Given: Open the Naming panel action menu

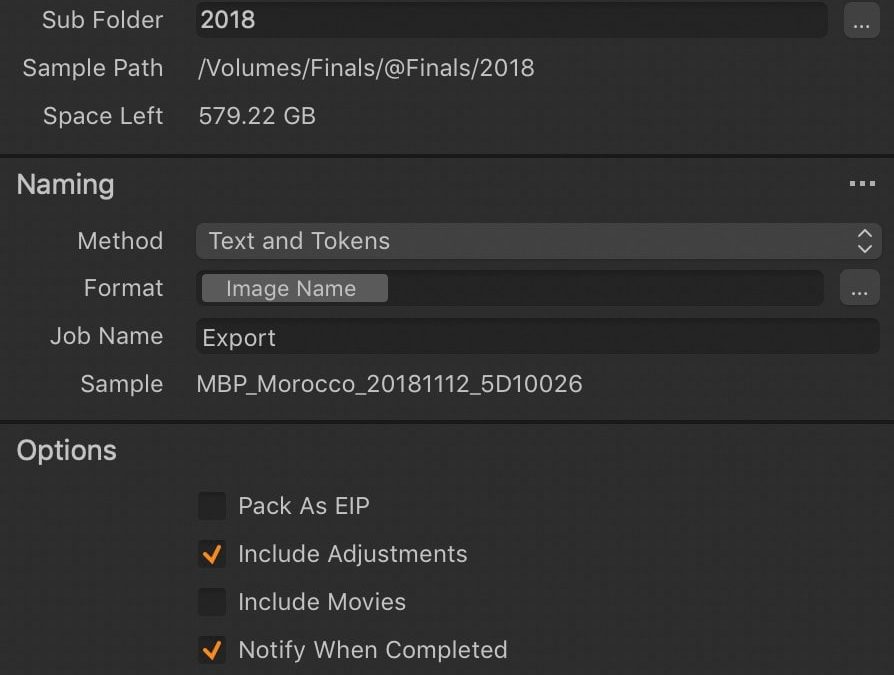Looking at the screenshot, I should [x=861, y=184].
